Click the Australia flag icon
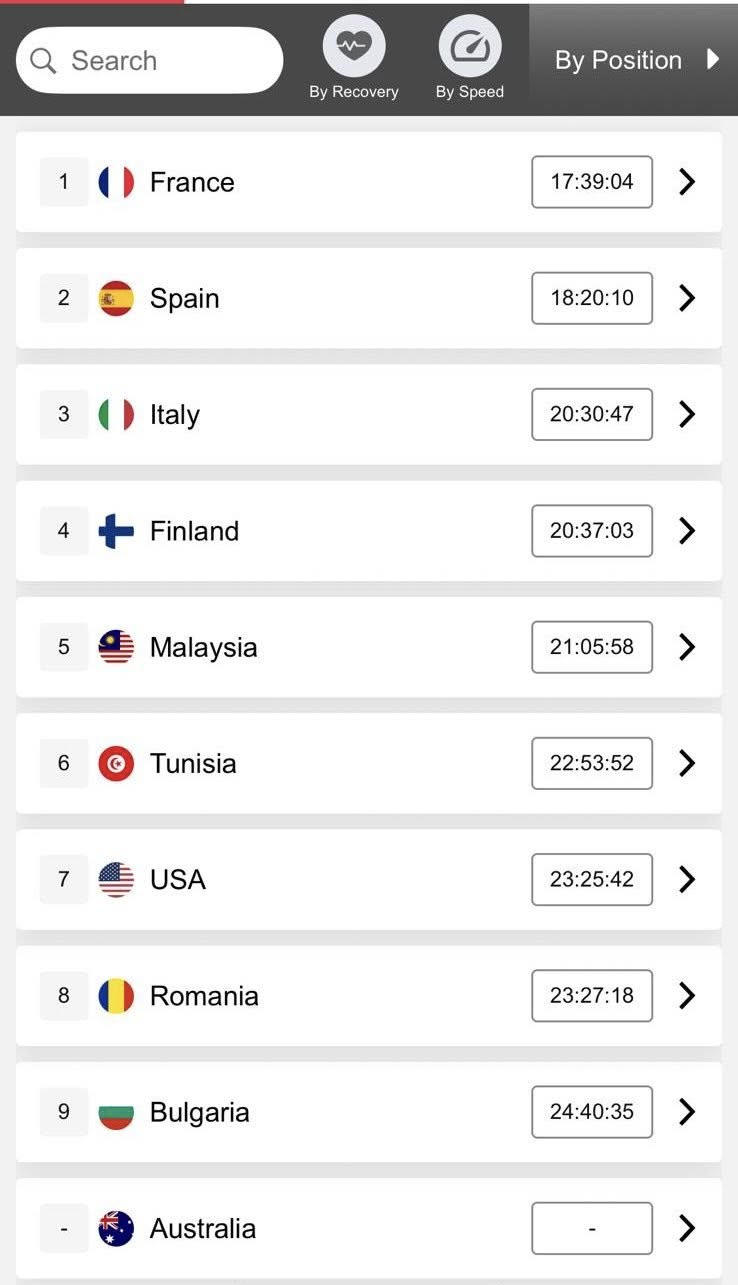Image resolution: width=738 pixels, height=1285 pixels. (116, 1228)
